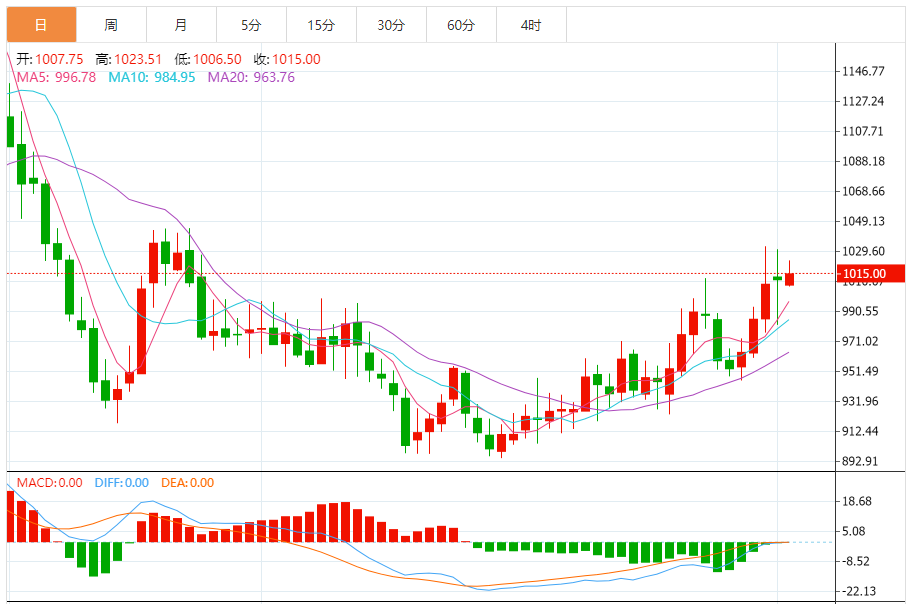The height and width of the screenshot is (604, 910).
Task: Click the 高:1023.51 high price value
Action: click(129, 59)
